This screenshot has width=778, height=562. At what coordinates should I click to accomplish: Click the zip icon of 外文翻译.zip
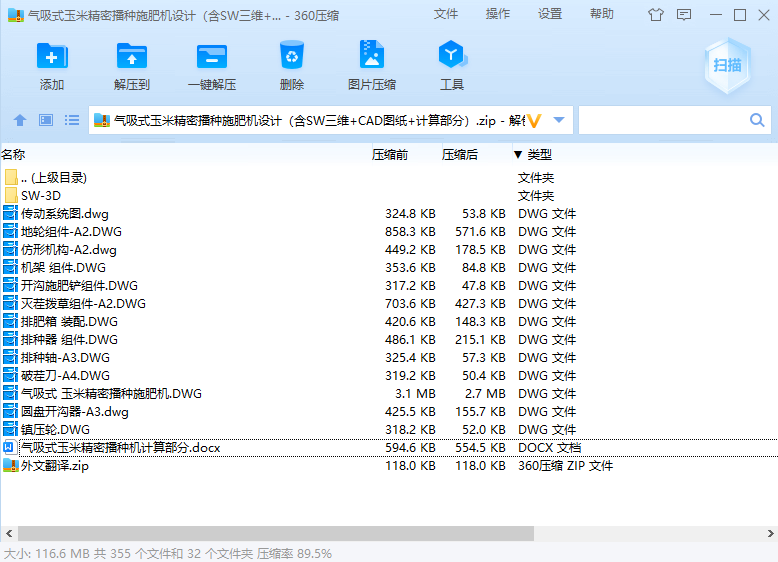(11, 465)
